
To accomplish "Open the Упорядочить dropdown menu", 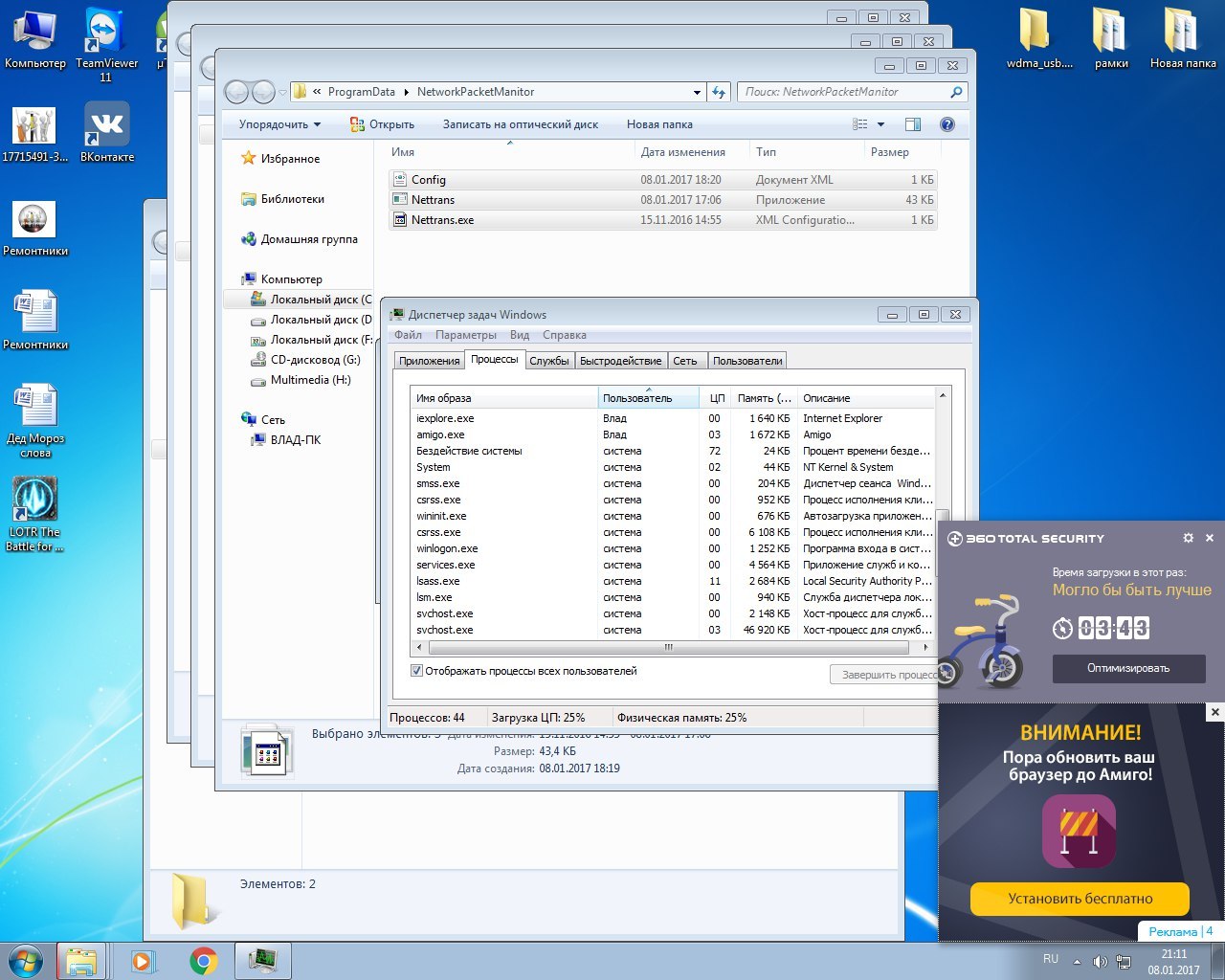I will click(279, 124).
